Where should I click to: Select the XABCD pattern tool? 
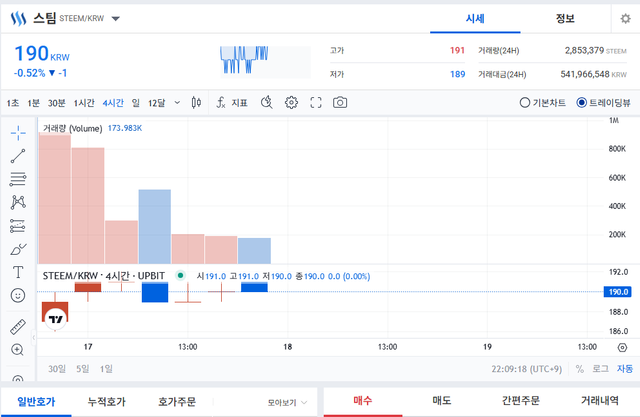coord(18,202)
